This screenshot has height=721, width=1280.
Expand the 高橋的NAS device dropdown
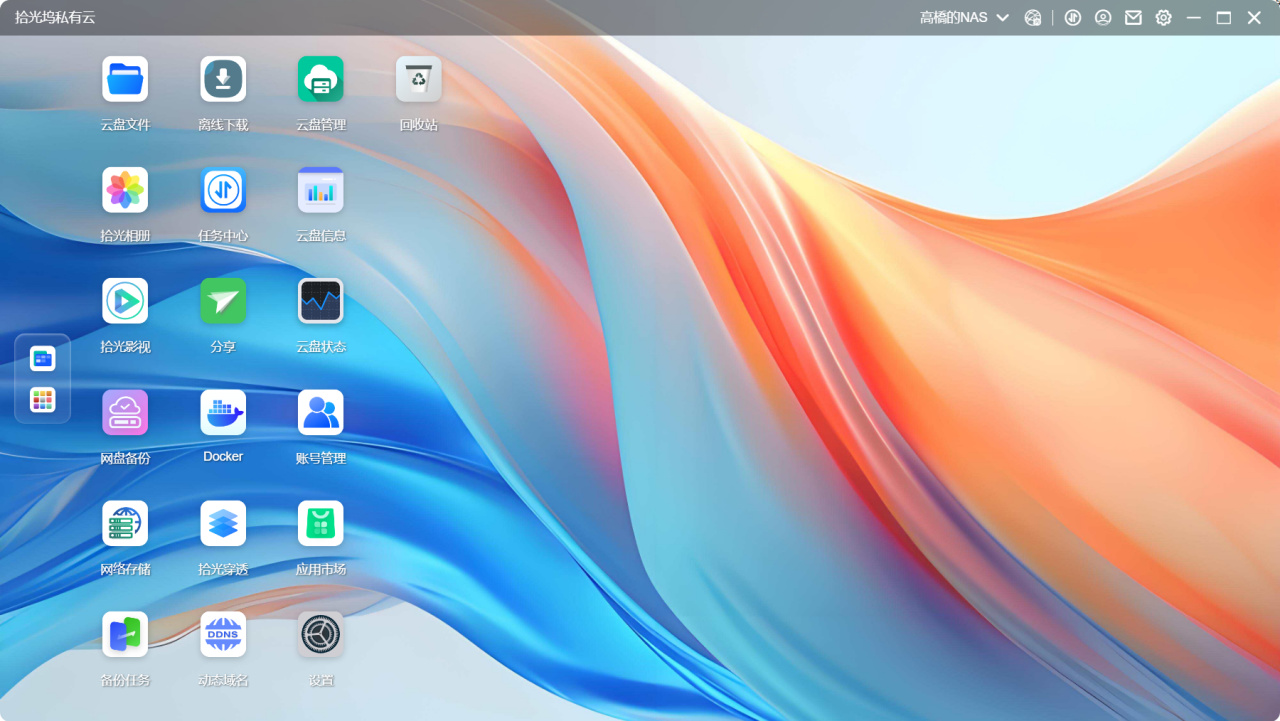[964, 18]
